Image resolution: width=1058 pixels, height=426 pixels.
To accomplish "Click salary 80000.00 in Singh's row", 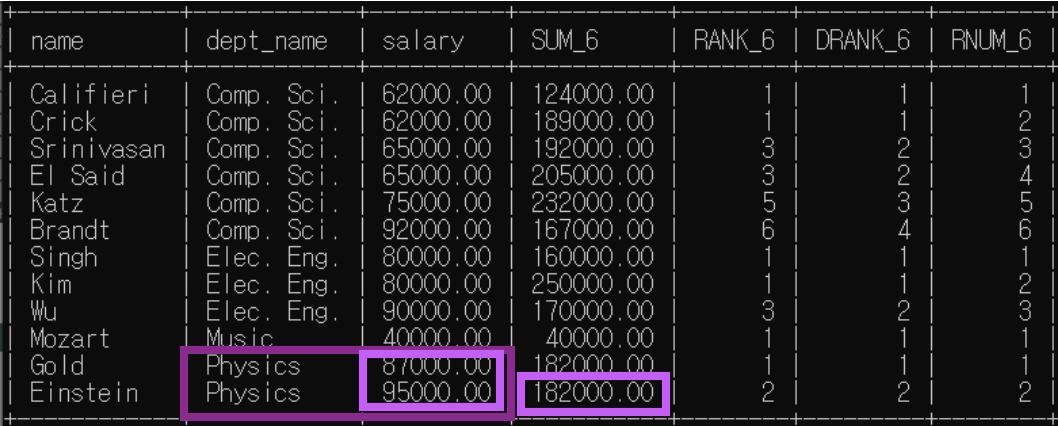I will click(437, 257).
